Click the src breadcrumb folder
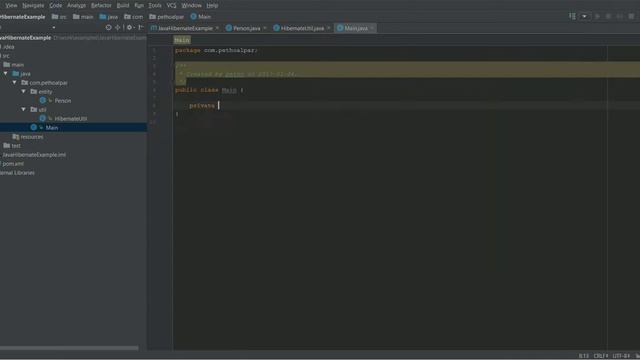This screenshot has width=640, height=360. 59,17
